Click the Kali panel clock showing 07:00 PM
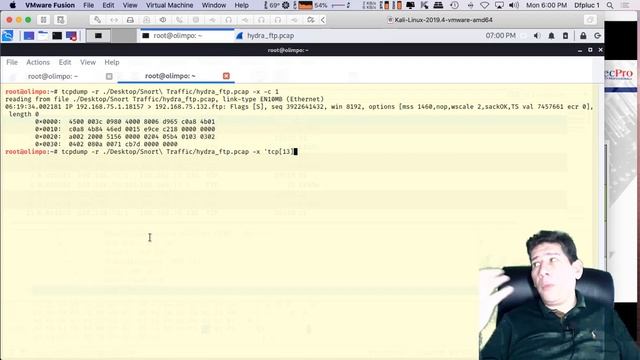The image size is (640, 360). point(500,36)
